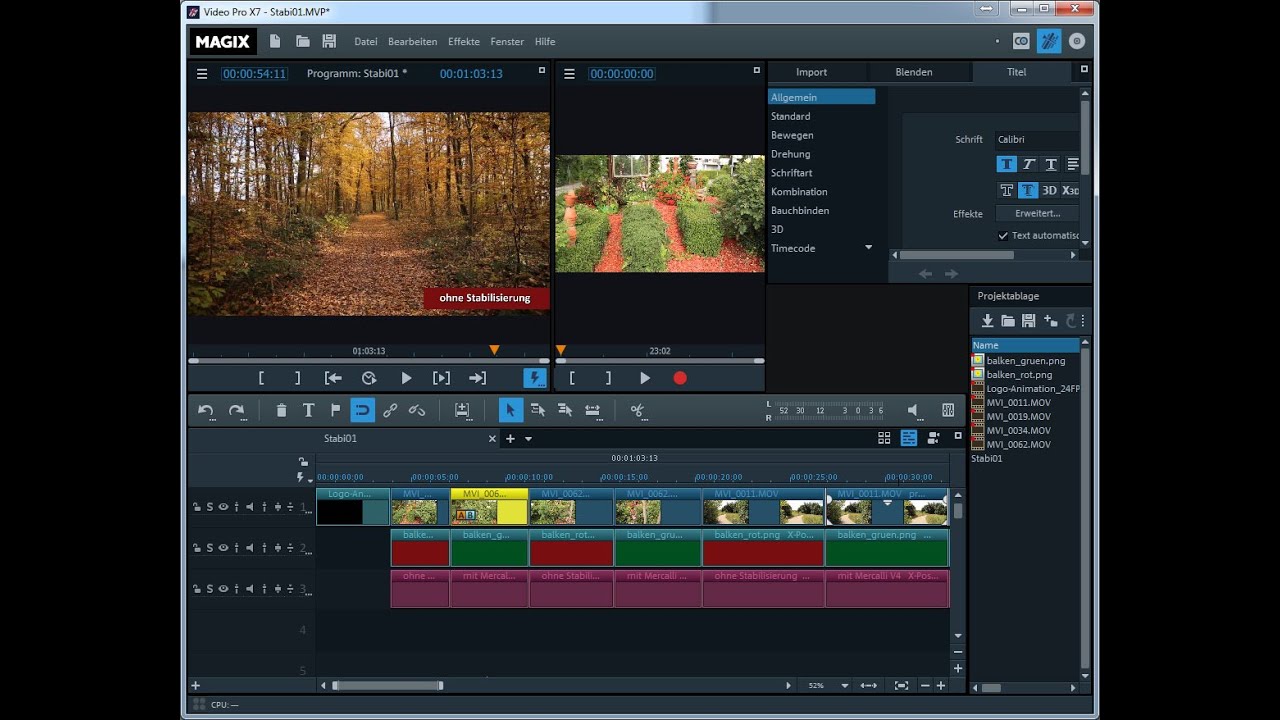Open the Effekte menu
Image resolution: width=1280 pixels, height=720 pixels.
coord(464,42)
